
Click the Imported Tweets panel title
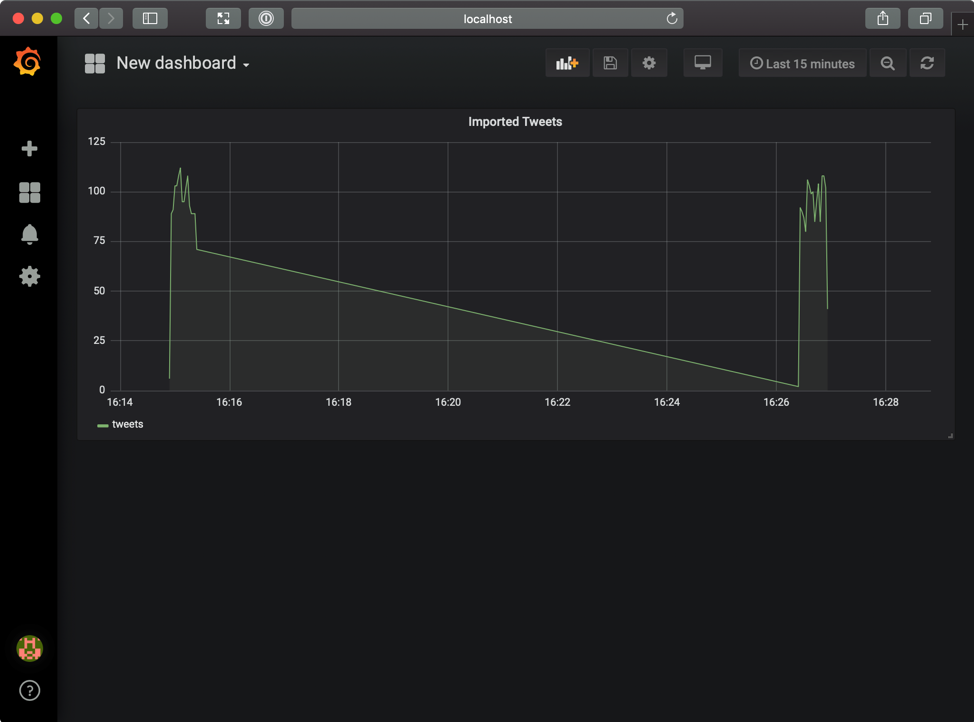coord(515,122)
